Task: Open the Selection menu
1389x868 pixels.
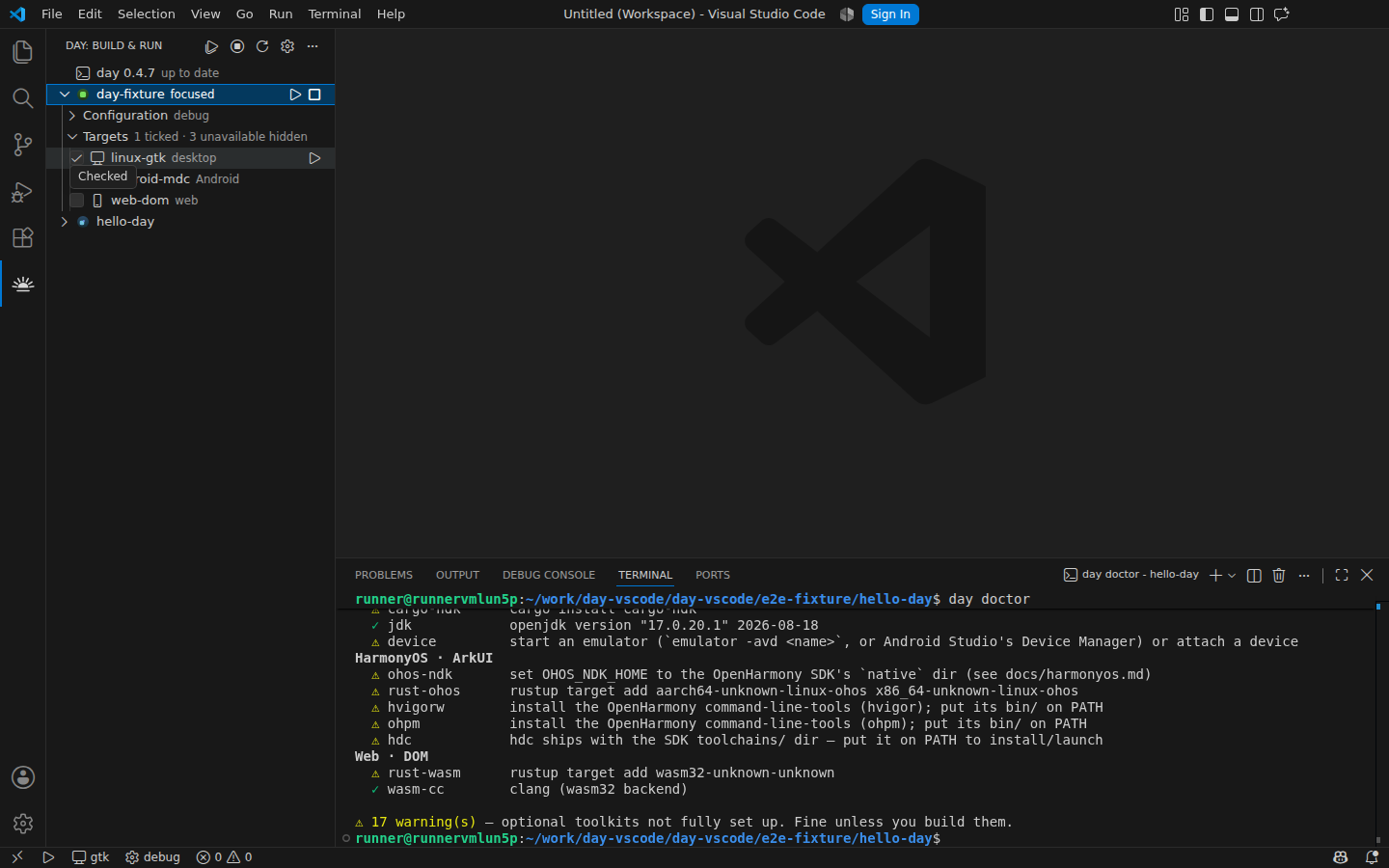Action: coord(147,14)
